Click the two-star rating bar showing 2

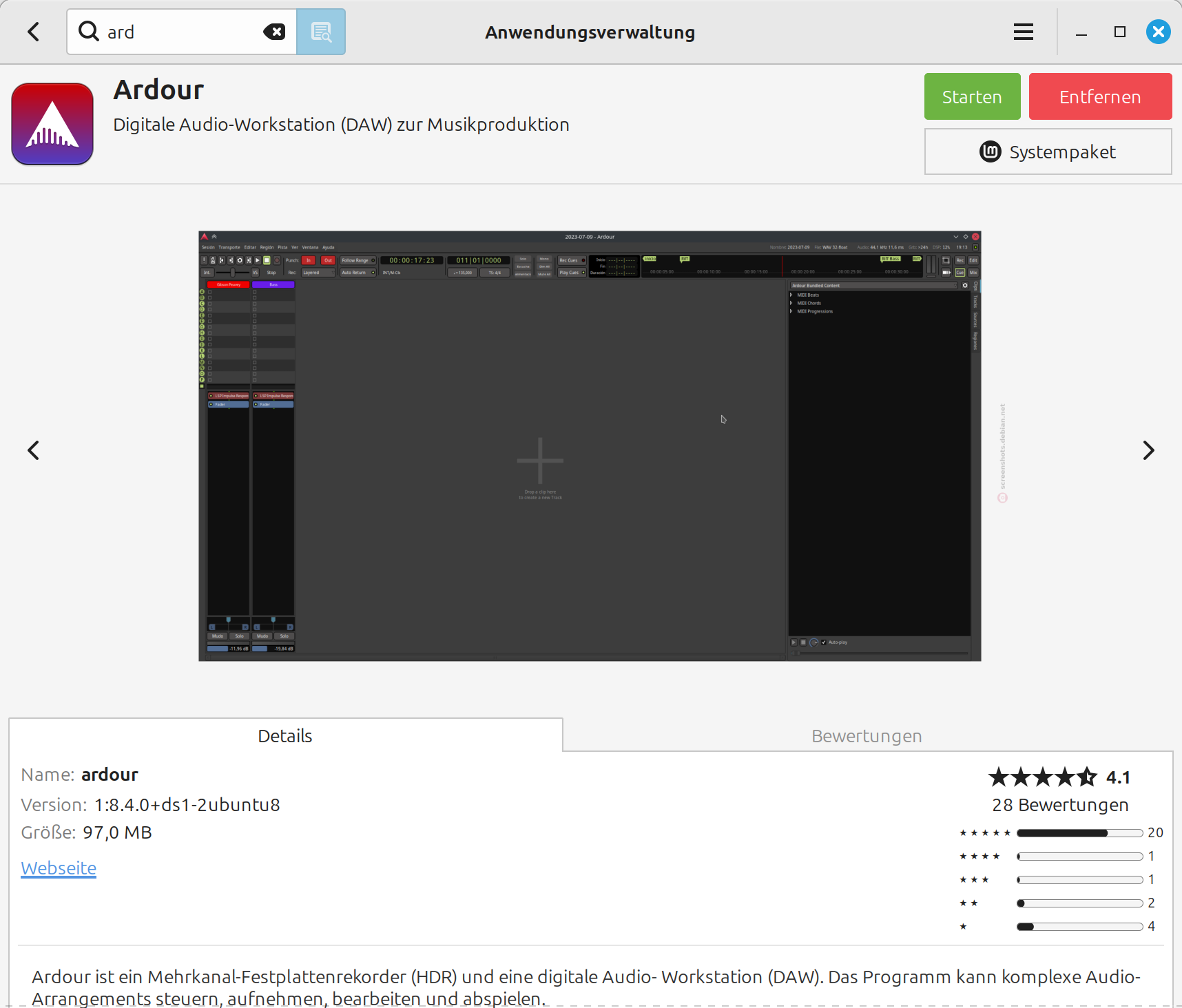click(1079, 903)
